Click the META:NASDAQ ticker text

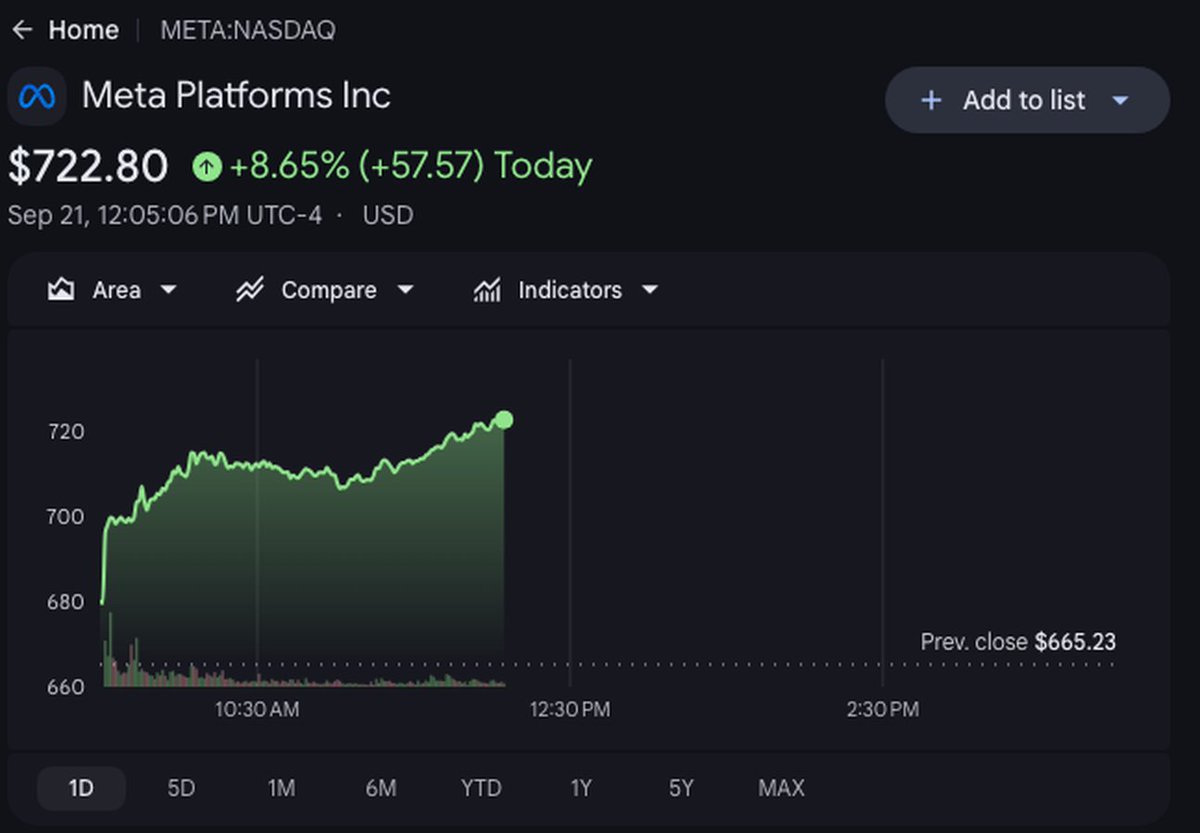248,31
